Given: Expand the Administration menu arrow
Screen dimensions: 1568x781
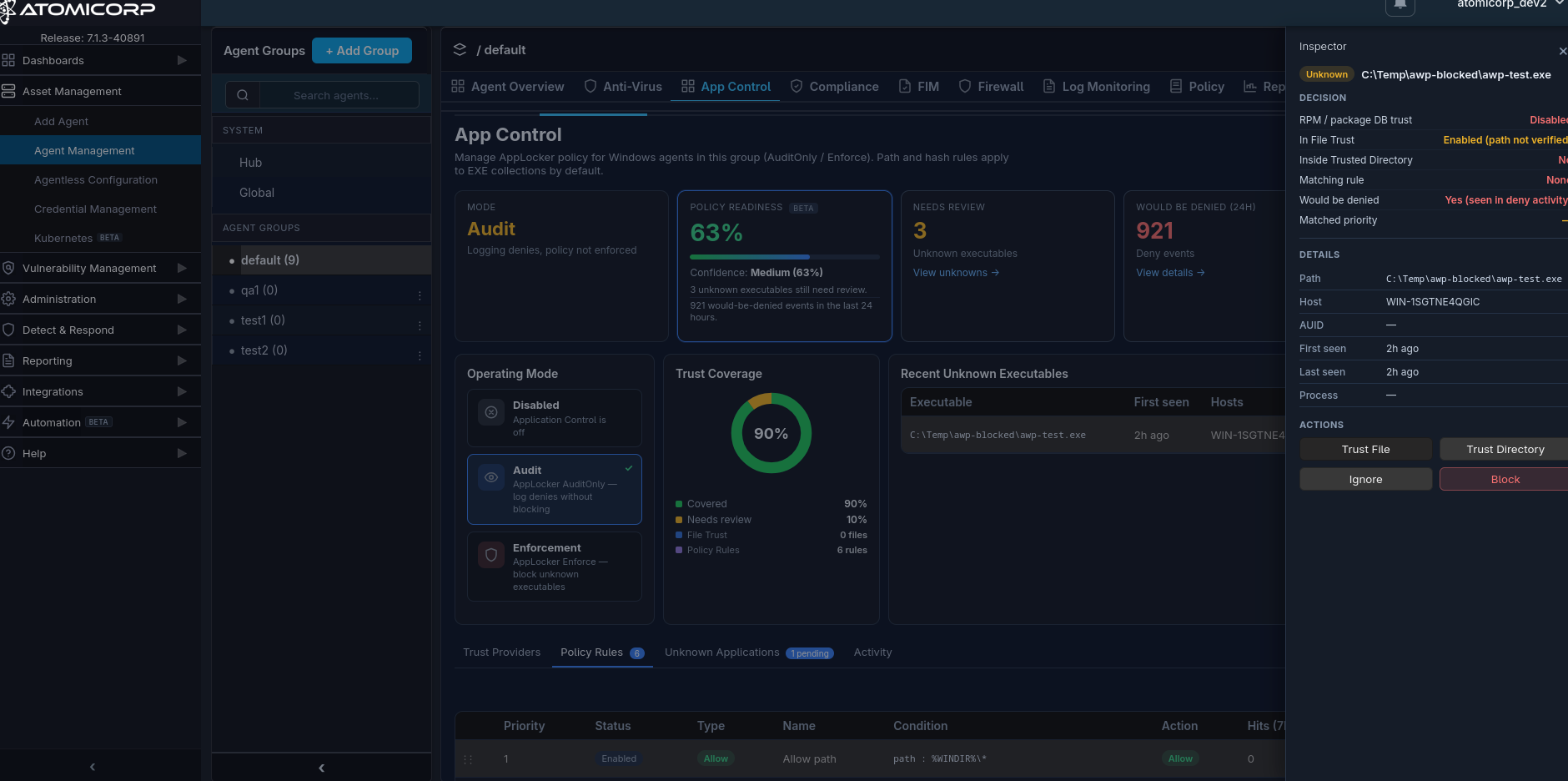Looking at the screenshot, I should pos(182,299).
